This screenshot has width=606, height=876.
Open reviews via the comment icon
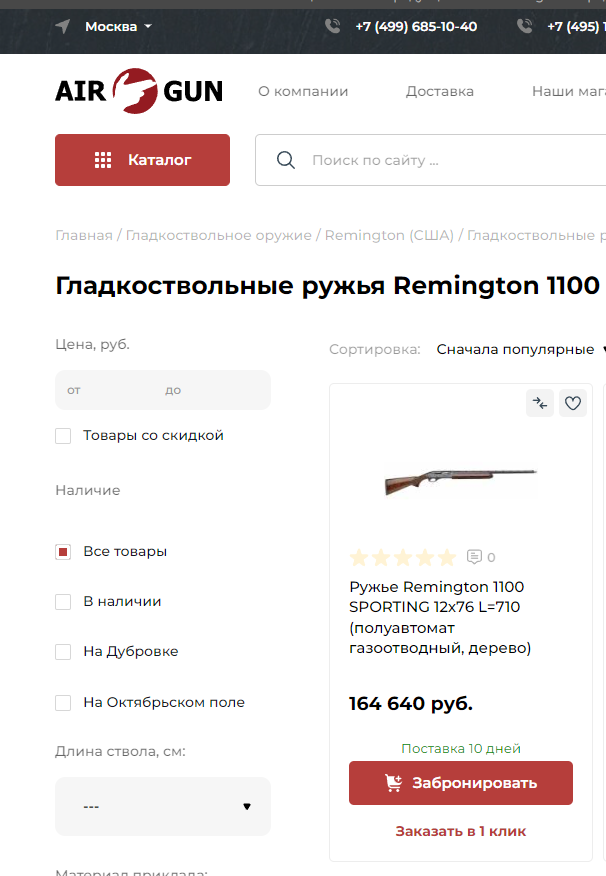point(475,557)
